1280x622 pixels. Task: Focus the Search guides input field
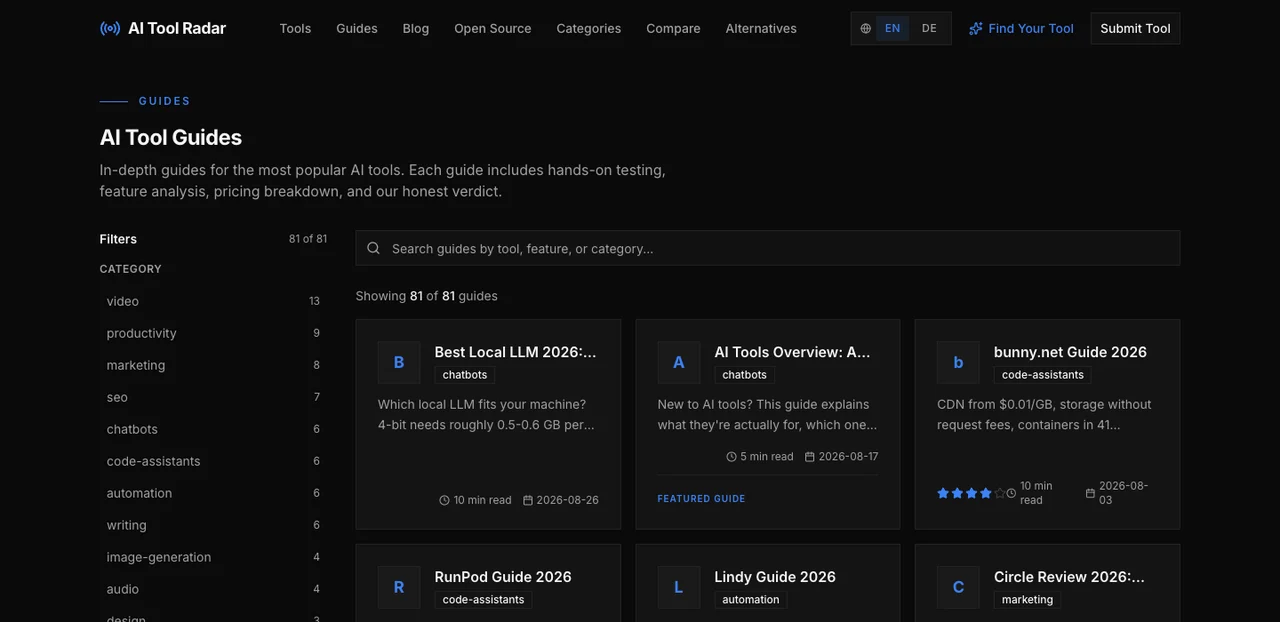click(768, 248)
